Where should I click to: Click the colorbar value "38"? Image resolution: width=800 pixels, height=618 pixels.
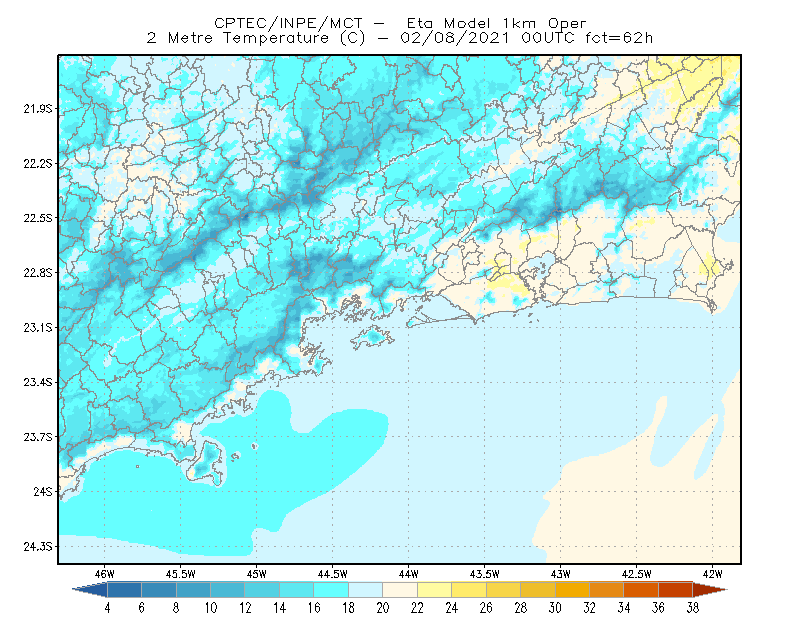[693, 608]
